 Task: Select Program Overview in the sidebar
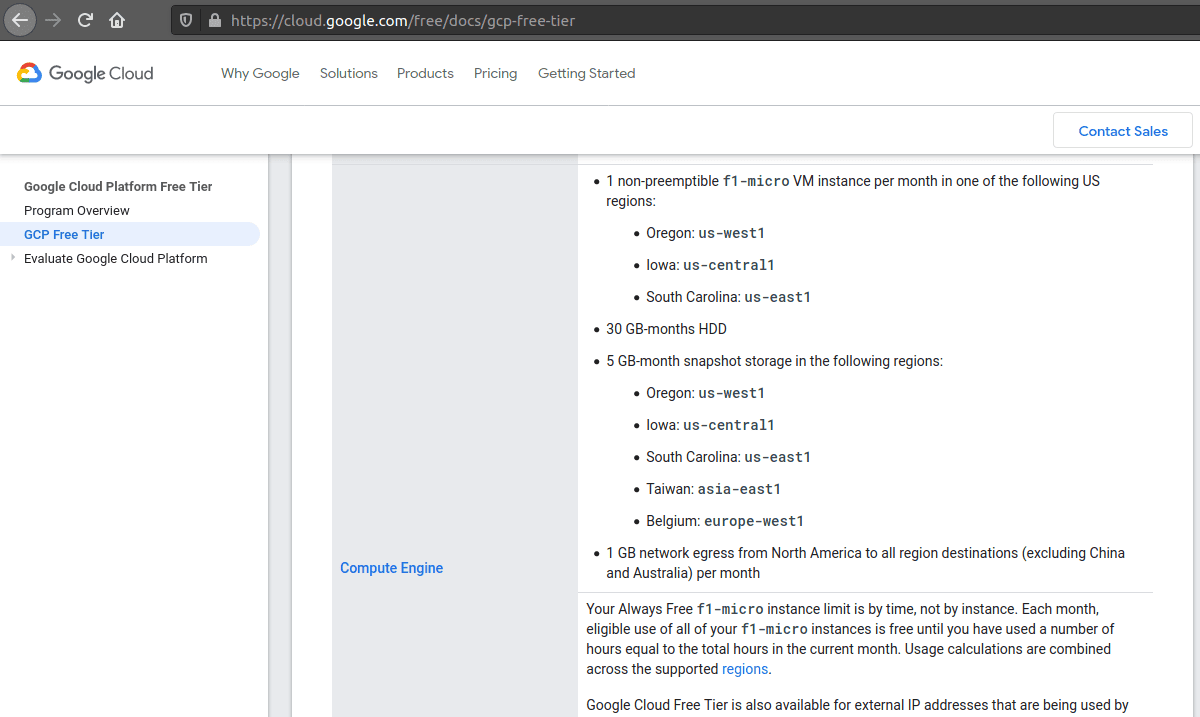pos(77,210)
